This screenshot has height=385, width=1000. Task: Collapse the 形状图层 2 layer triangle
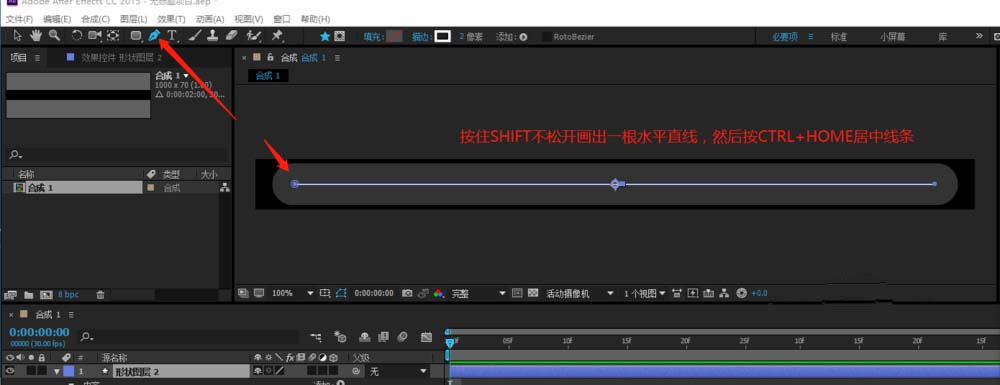tap(56, 371)
